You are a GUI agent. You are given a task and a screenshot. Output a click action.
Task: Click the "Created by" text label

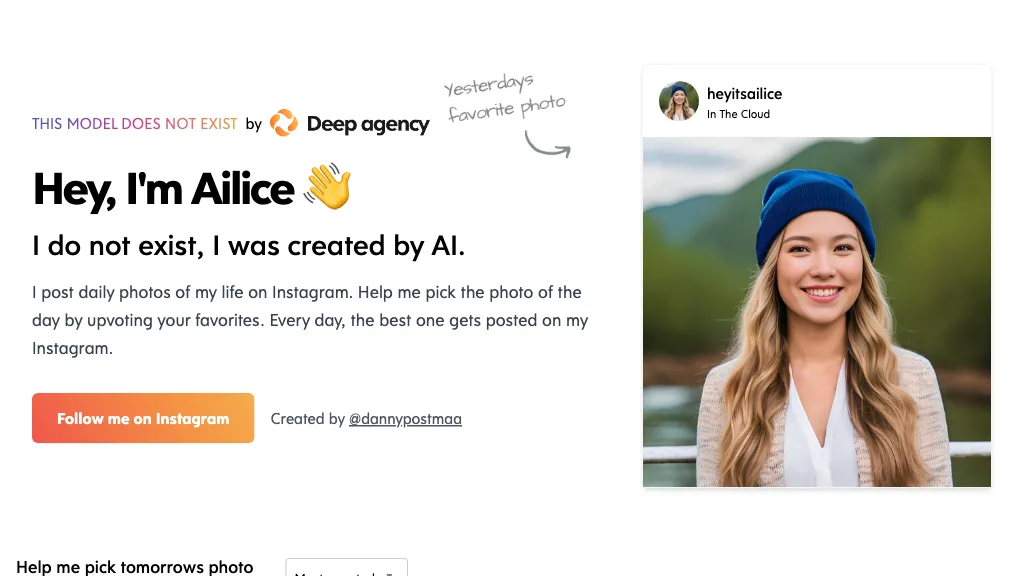point(308,419)
